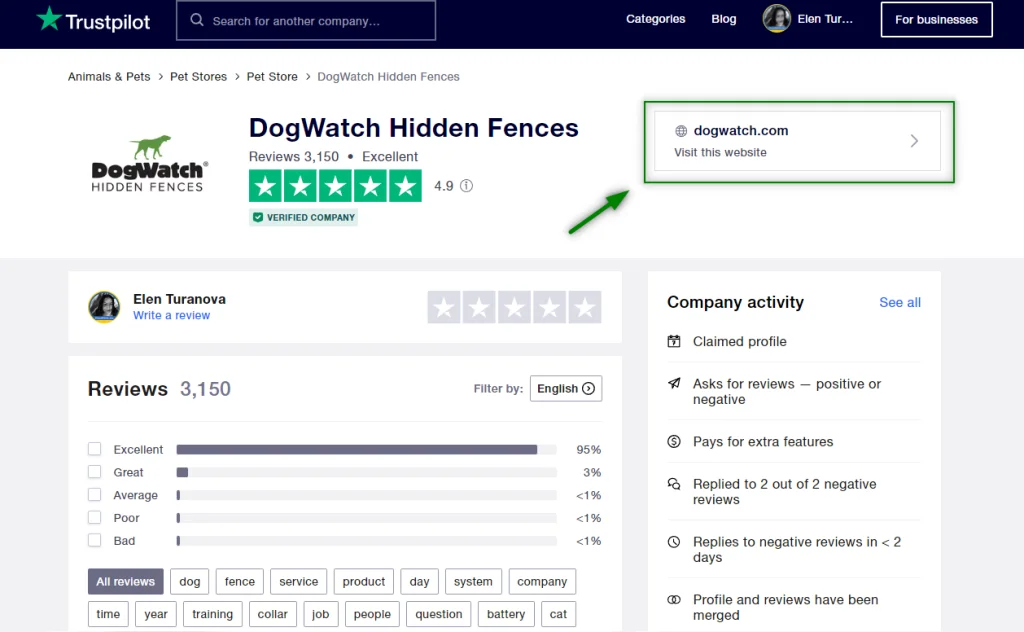1024x632 pixels.
Task: Select the fifth star in review rating
Action: [x=585, y=307]
